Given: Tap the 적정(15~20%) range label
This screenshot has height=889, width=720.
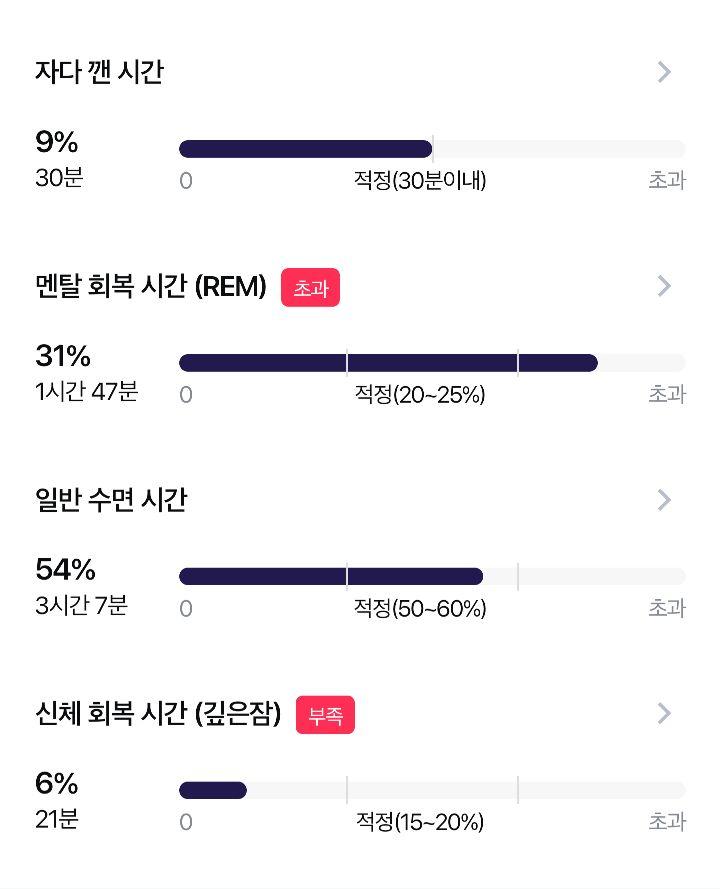Looking at the screenshot, I should 420,822.
